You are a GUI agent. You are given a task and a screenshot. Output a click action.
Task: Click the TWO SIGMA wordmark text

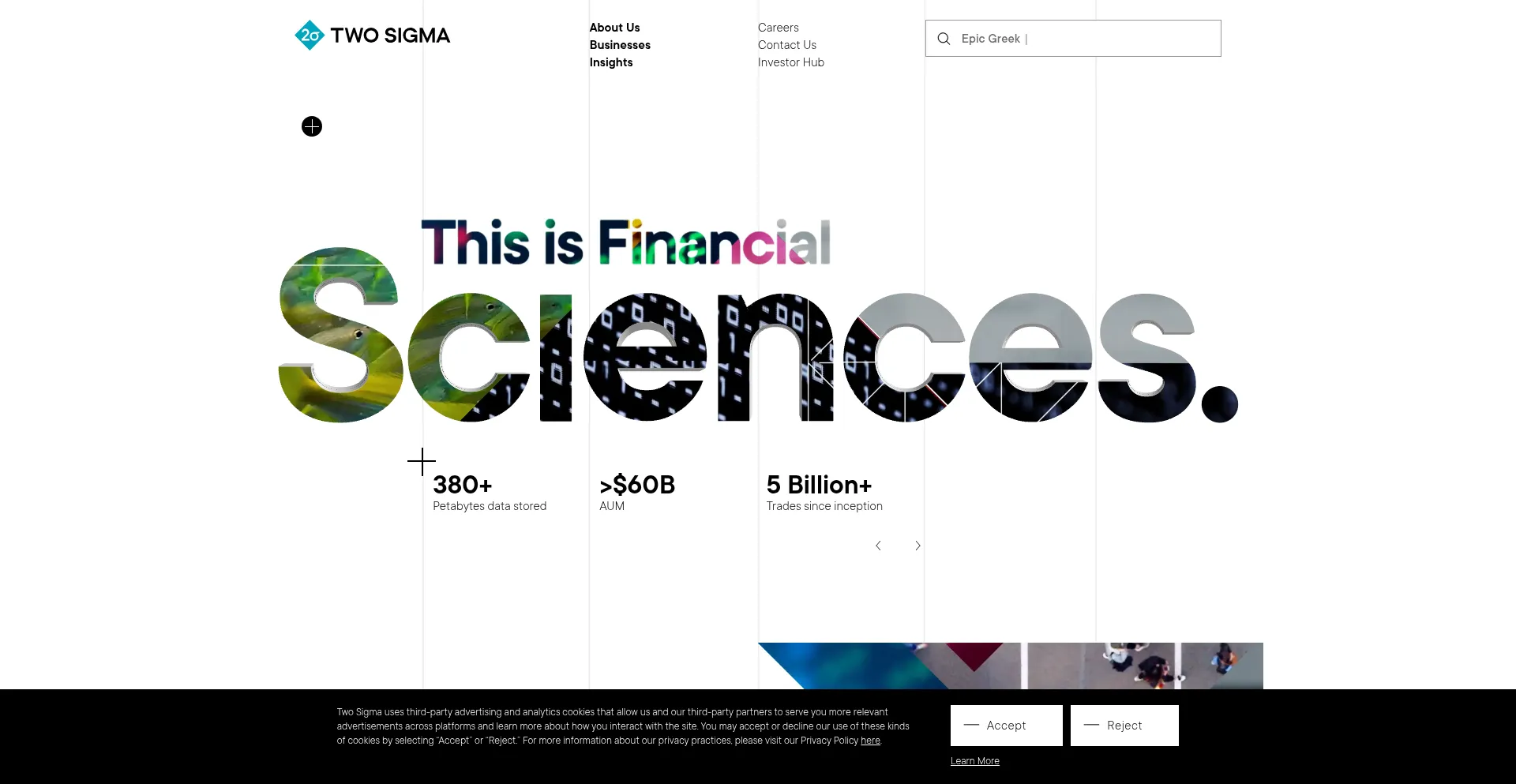tap(390, 36)
